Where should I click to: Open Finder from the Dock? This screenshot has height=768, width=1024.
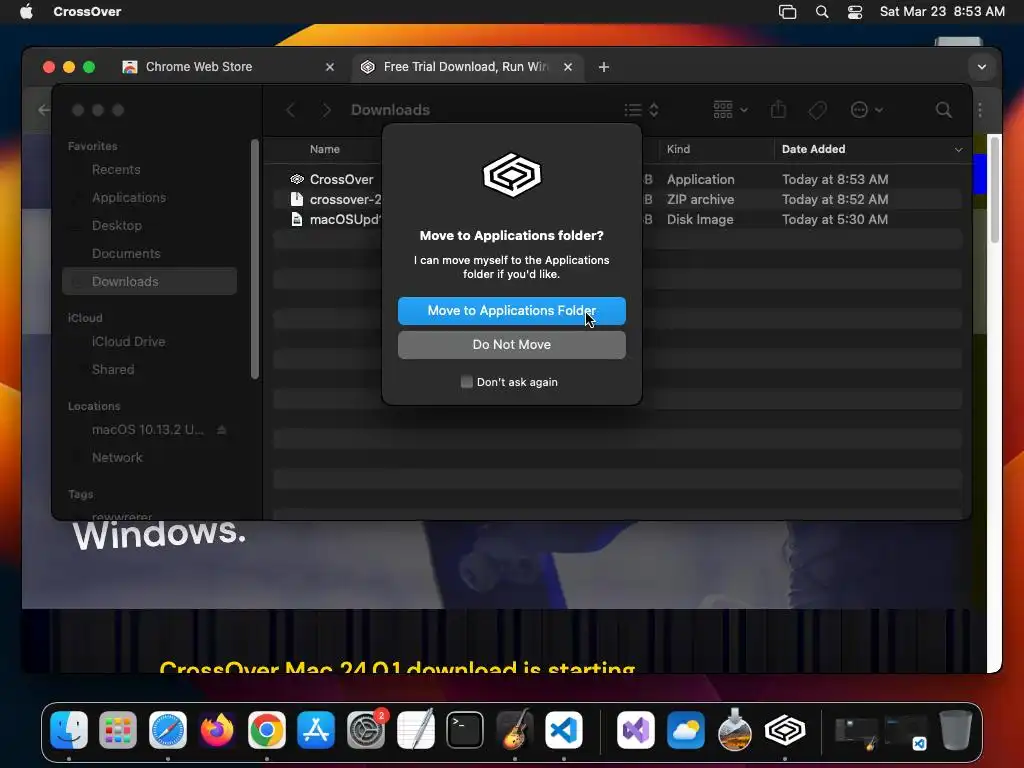coord(69,729)
